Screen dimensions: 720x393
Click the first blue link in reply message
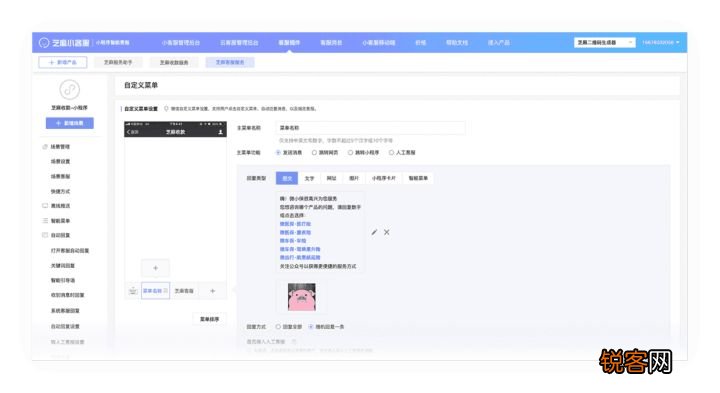(x=295, y=224)
